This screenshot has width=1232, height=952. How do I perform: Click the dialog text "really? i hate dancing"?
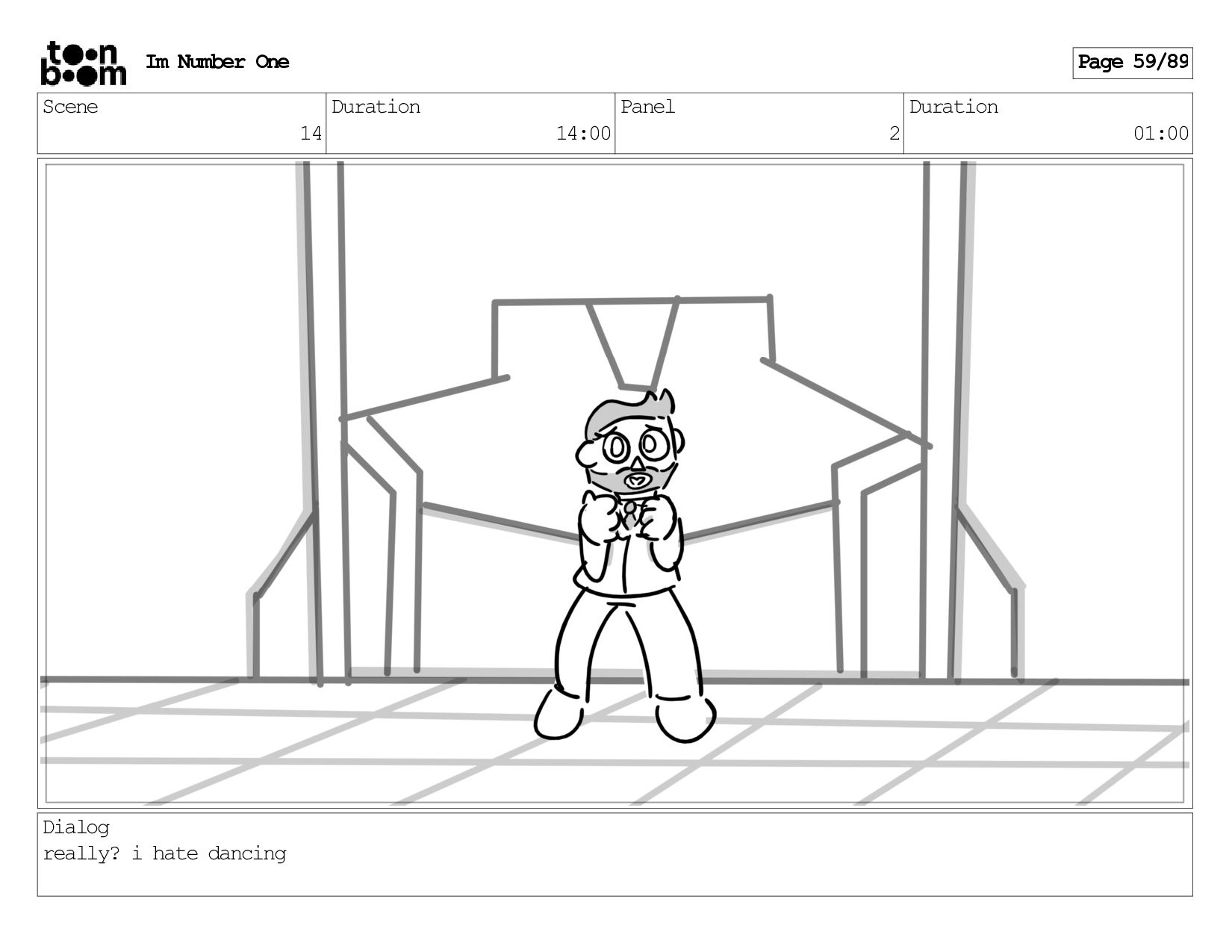(x=164, y=853)
